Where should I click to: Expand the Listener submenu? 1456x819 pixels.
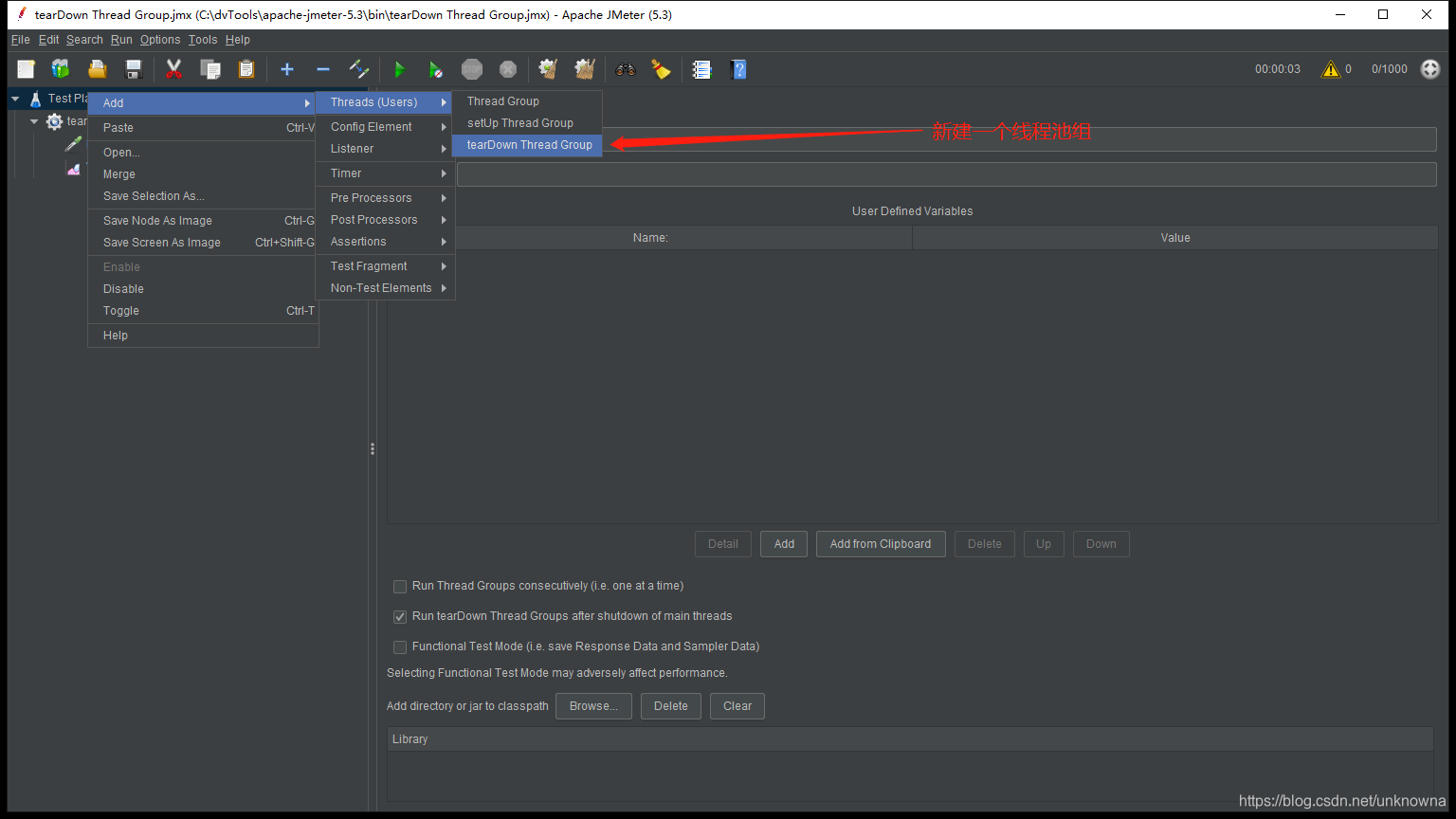tap(386, 149)
